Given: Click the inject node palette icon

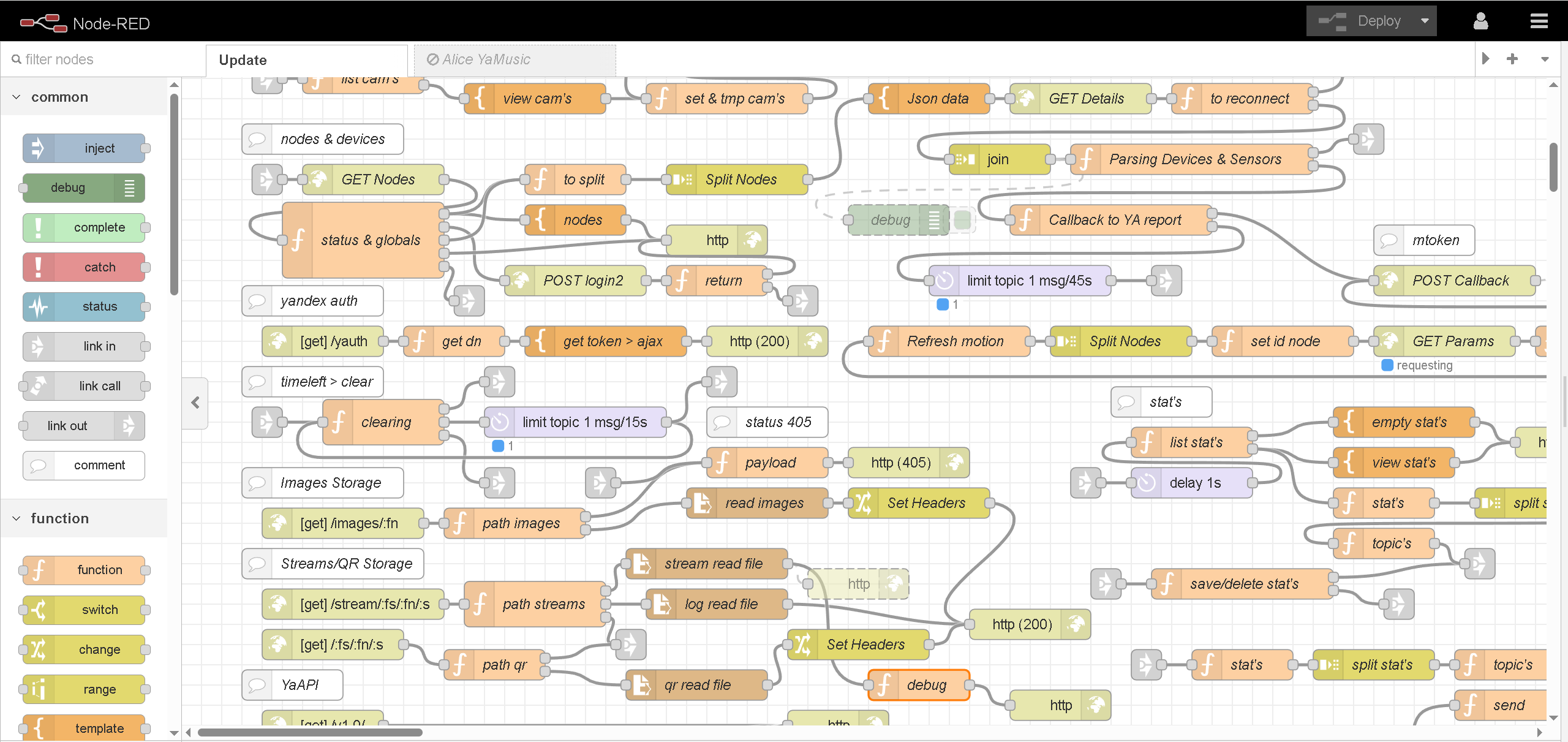Looking at the screenshot, I should tap(39, 148).
